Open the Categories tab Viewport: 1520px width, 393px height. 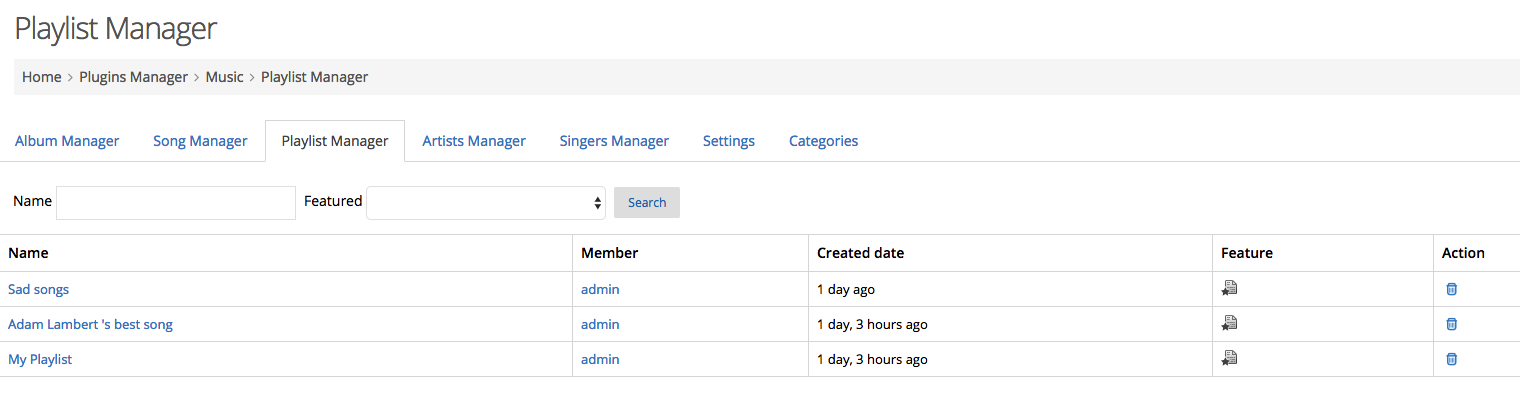click(824, 141)
